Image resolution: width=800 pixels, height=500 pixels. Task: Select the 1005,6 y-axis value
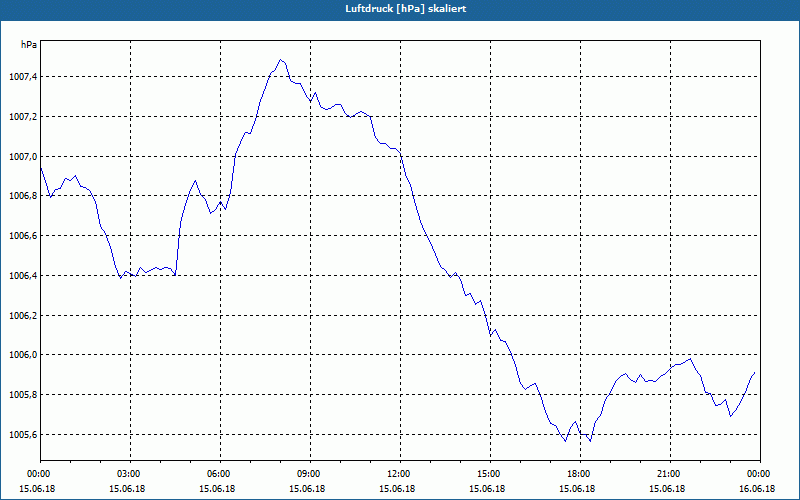coord(23,435)
